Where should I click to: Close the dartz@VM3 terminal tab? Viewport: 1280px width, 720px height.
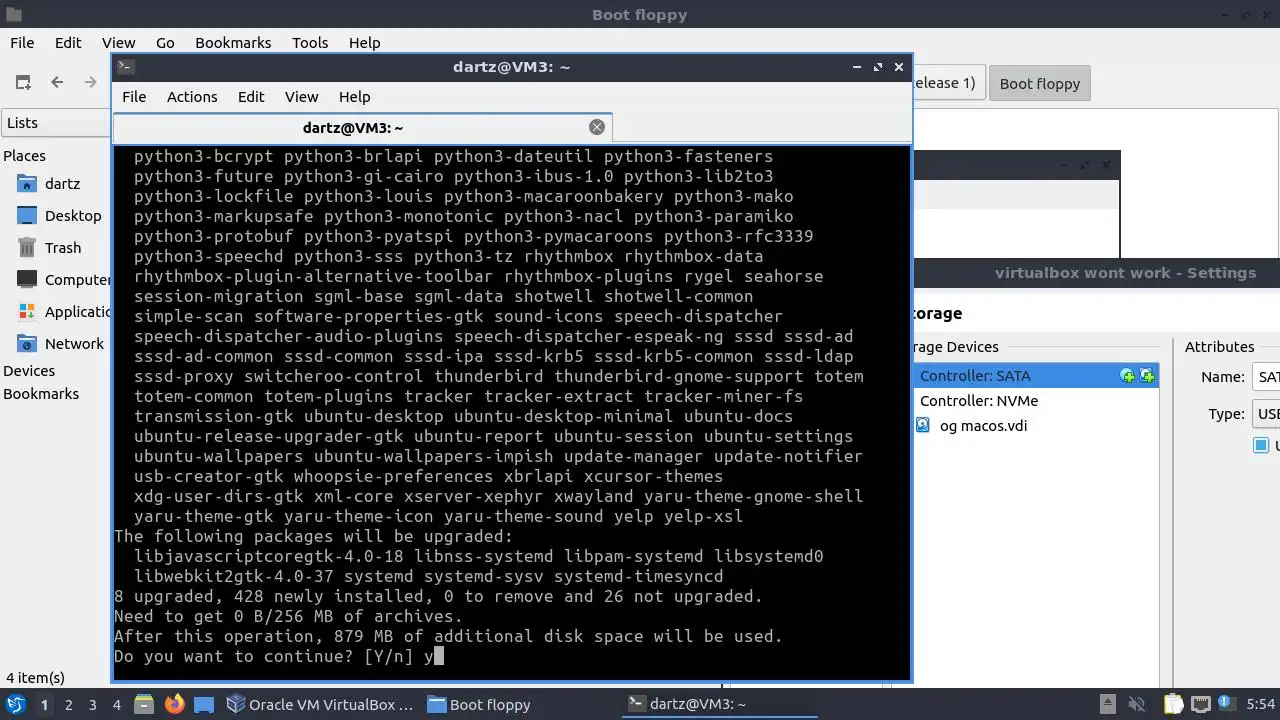click(597, 127)
